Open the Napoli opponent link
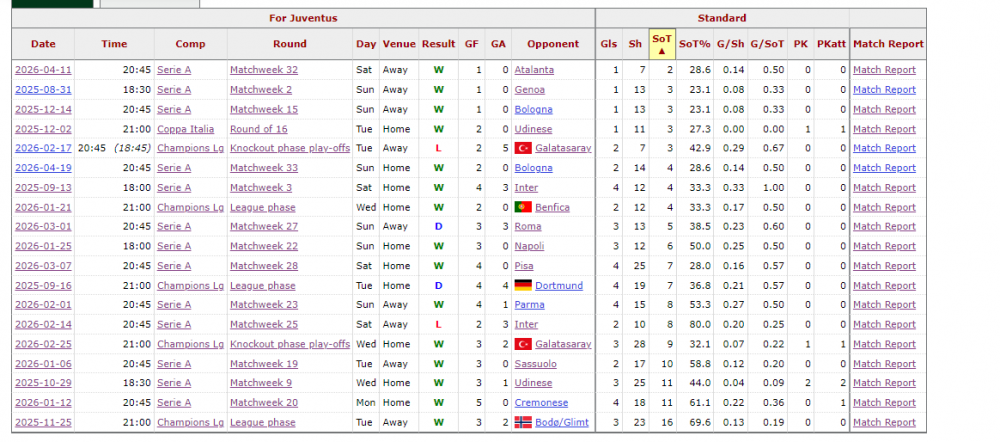1000x442 pixels. click(x=529, y=246)
